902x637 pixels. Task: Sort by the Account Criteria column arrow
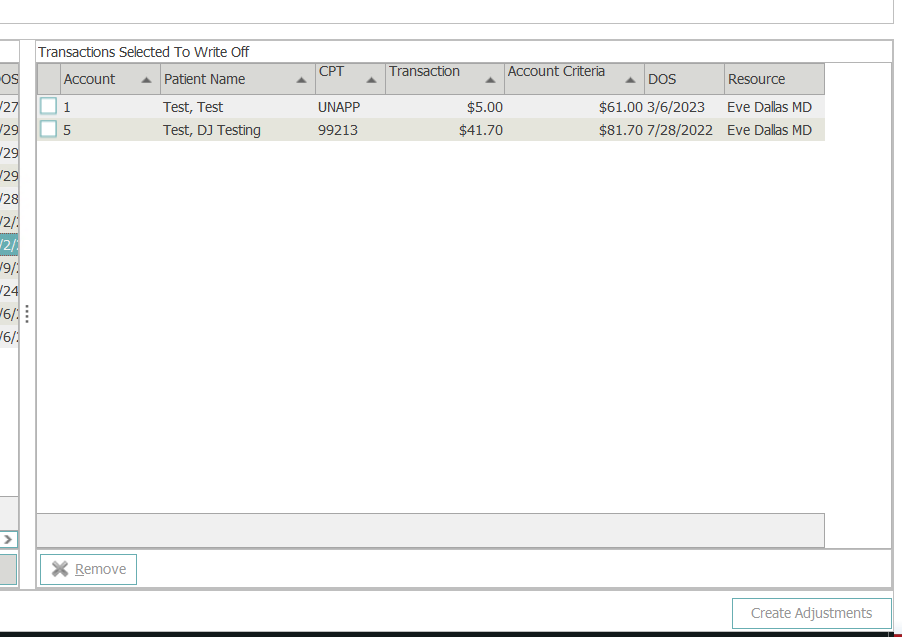pos(630,80)
